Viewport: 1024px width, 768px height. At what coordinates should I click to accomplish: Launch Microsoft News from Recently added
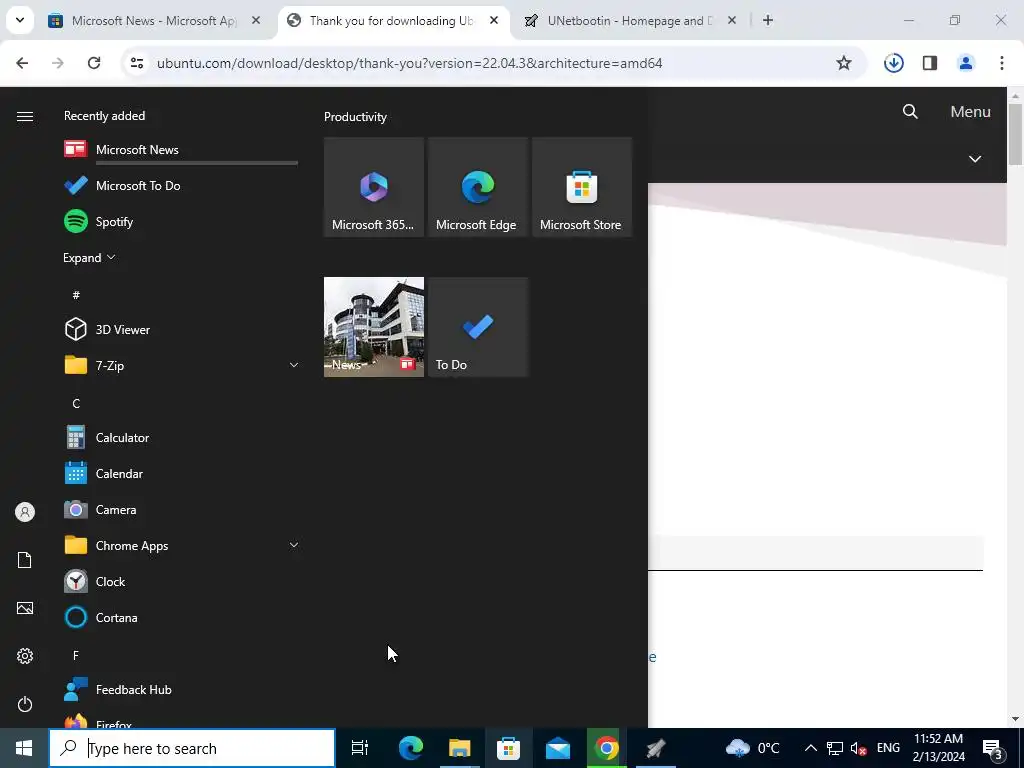click(x=181, y=150)
